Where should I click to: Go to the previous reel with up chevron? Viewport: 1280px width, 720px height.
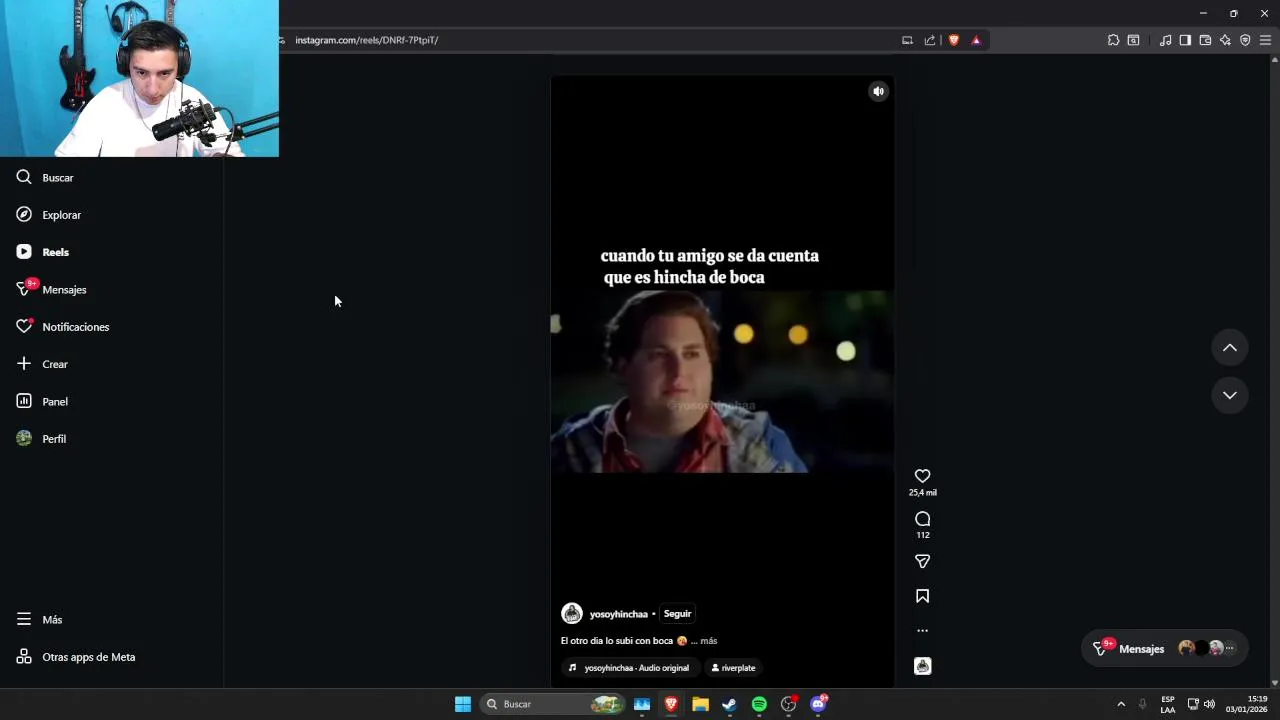1230,348
